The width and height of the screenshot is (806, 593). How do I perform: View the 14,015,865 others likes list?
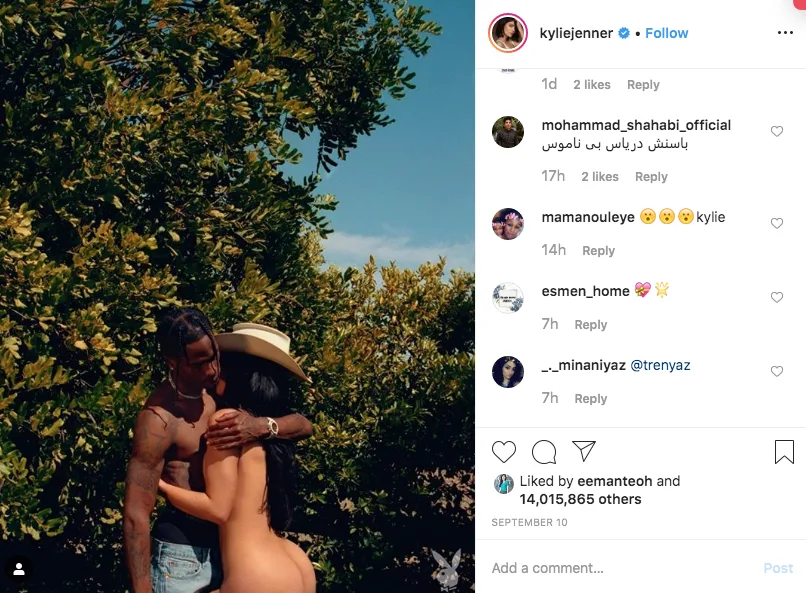click(x=580, y=499)
